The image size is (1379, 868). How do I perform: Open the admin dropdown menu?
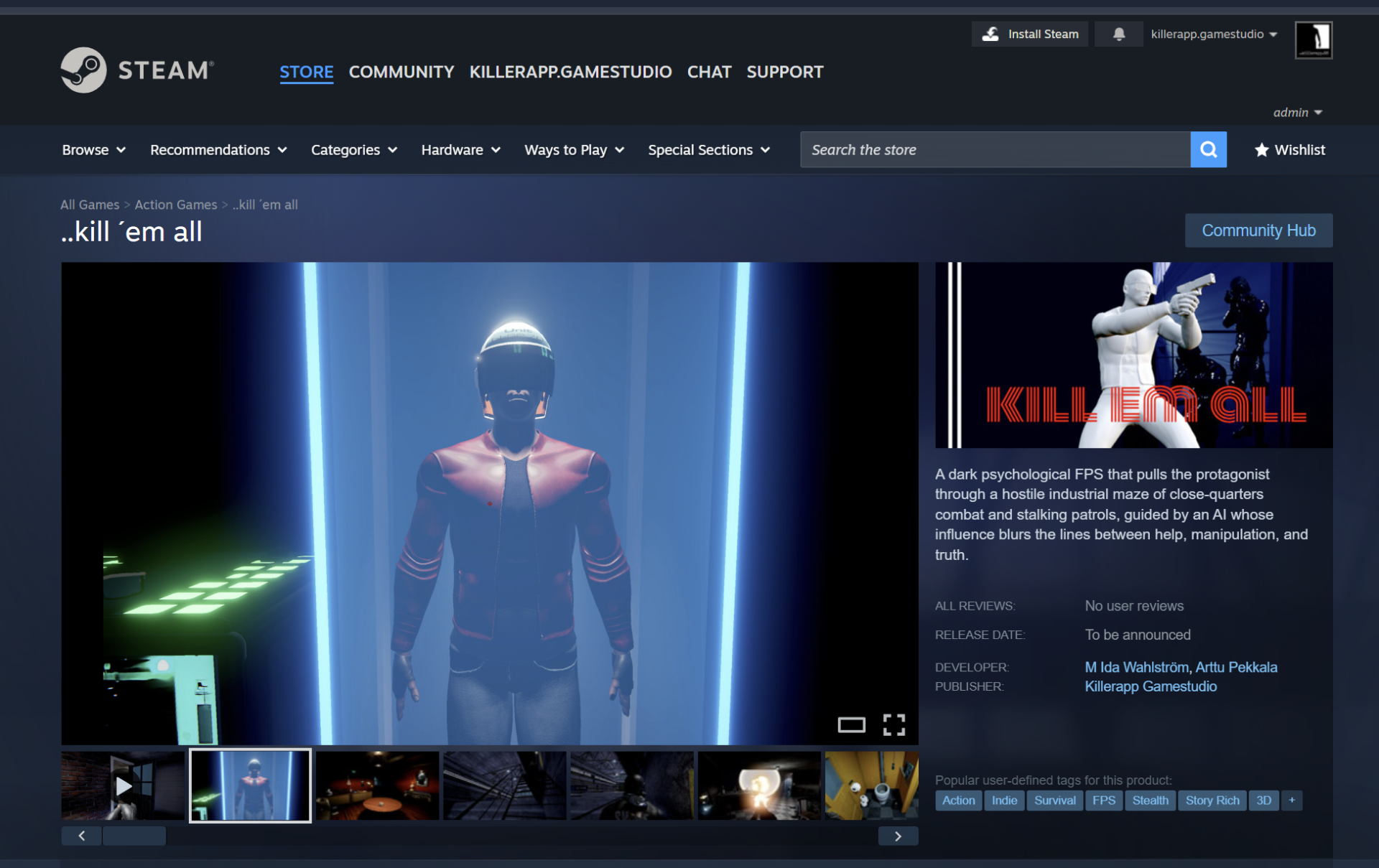pos(1297,112)
